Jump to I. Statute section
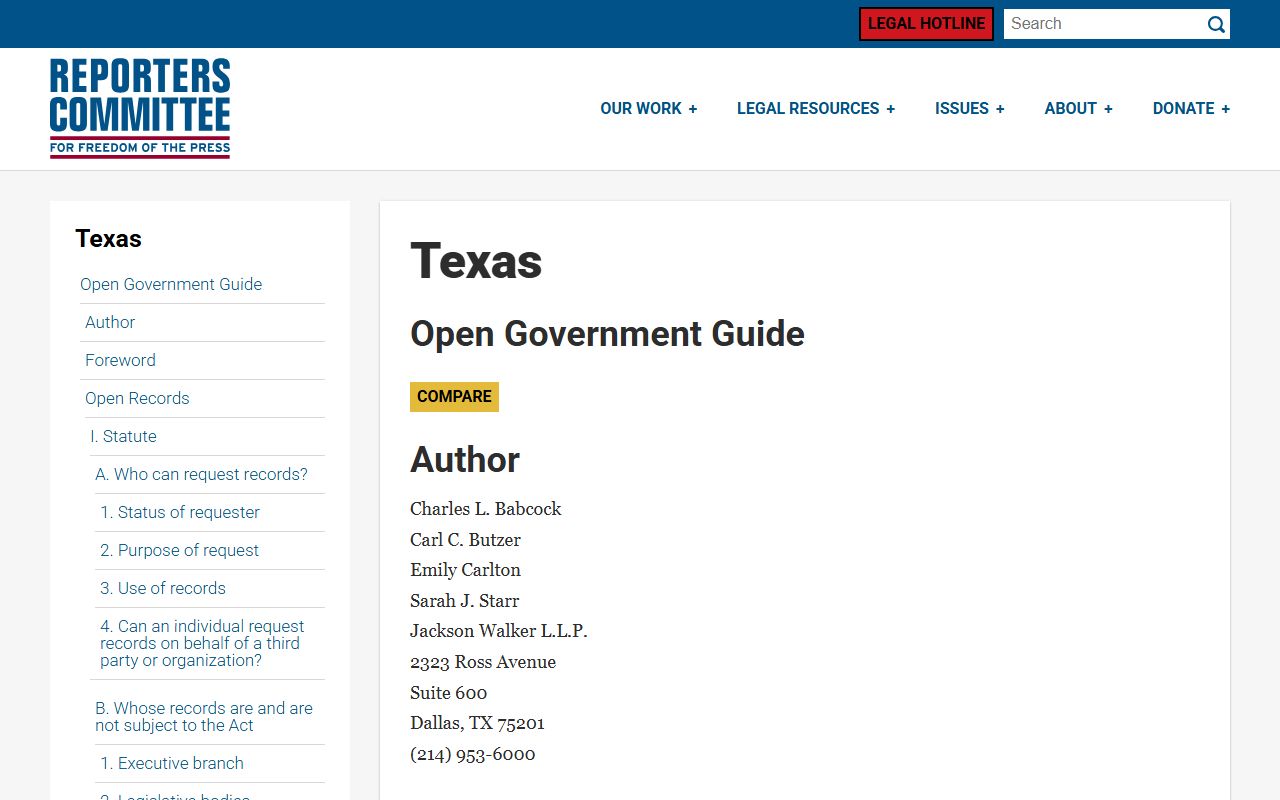Screen dimensions: 1280x800 coord(123,436)
